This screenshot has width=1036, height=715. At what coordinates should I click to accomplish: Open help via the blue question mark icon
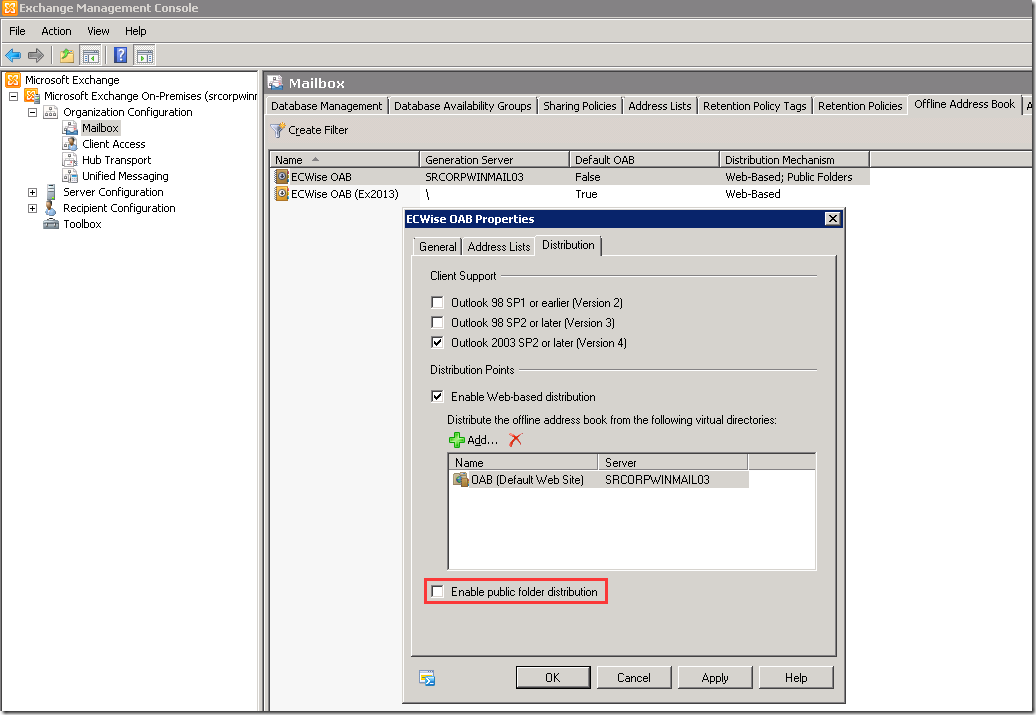pos(120,56)
